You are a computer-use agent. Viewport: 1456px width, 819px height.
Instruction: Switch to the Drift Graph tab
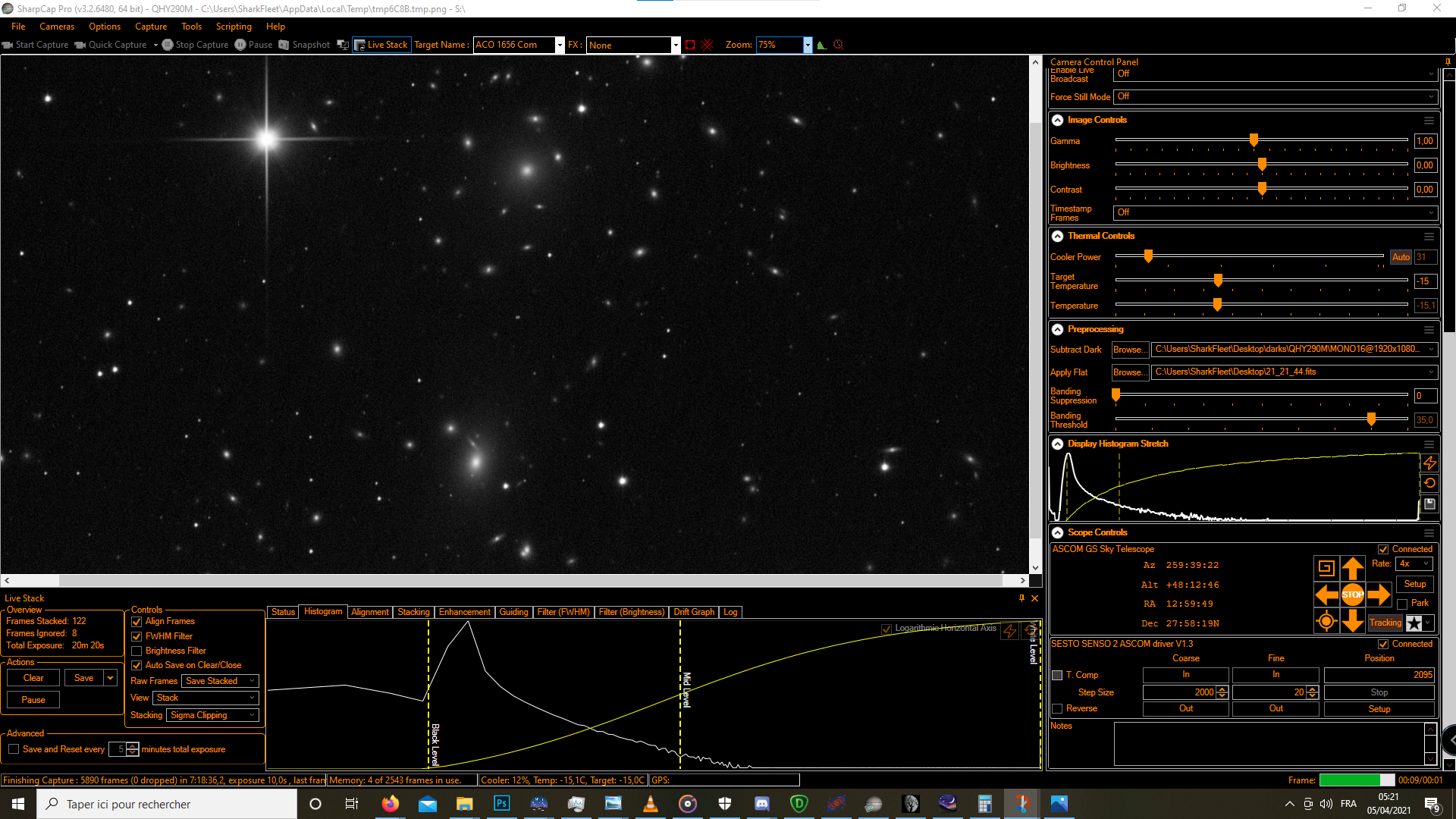click(x=694, y=612)
